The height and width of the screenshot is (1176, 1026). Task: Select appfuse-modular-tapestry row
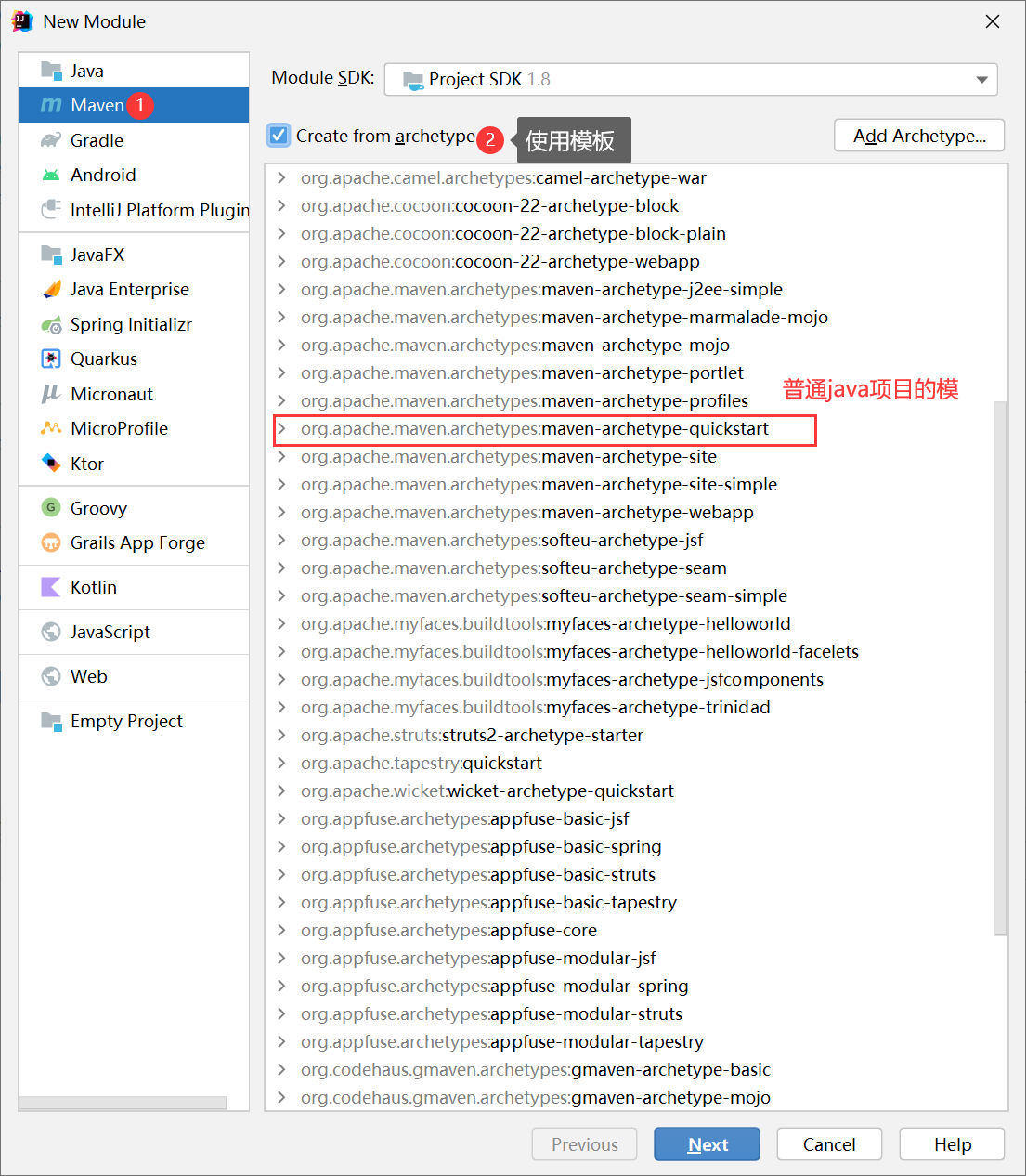[x=636, y=1041]
